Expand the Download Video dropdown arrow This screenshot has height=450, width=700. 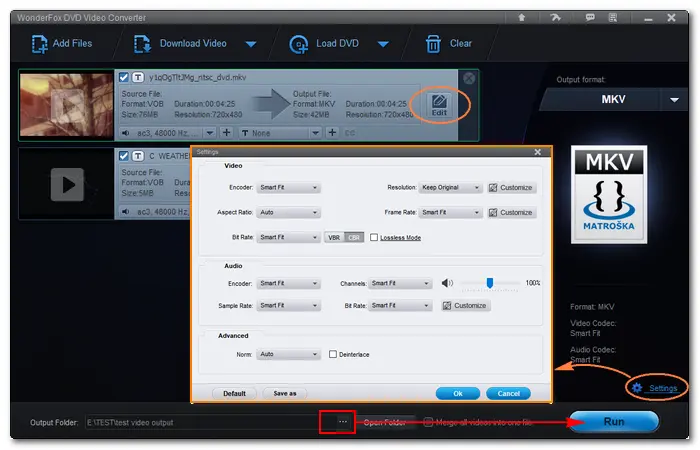pyautogui.click(x=251, y=44)
